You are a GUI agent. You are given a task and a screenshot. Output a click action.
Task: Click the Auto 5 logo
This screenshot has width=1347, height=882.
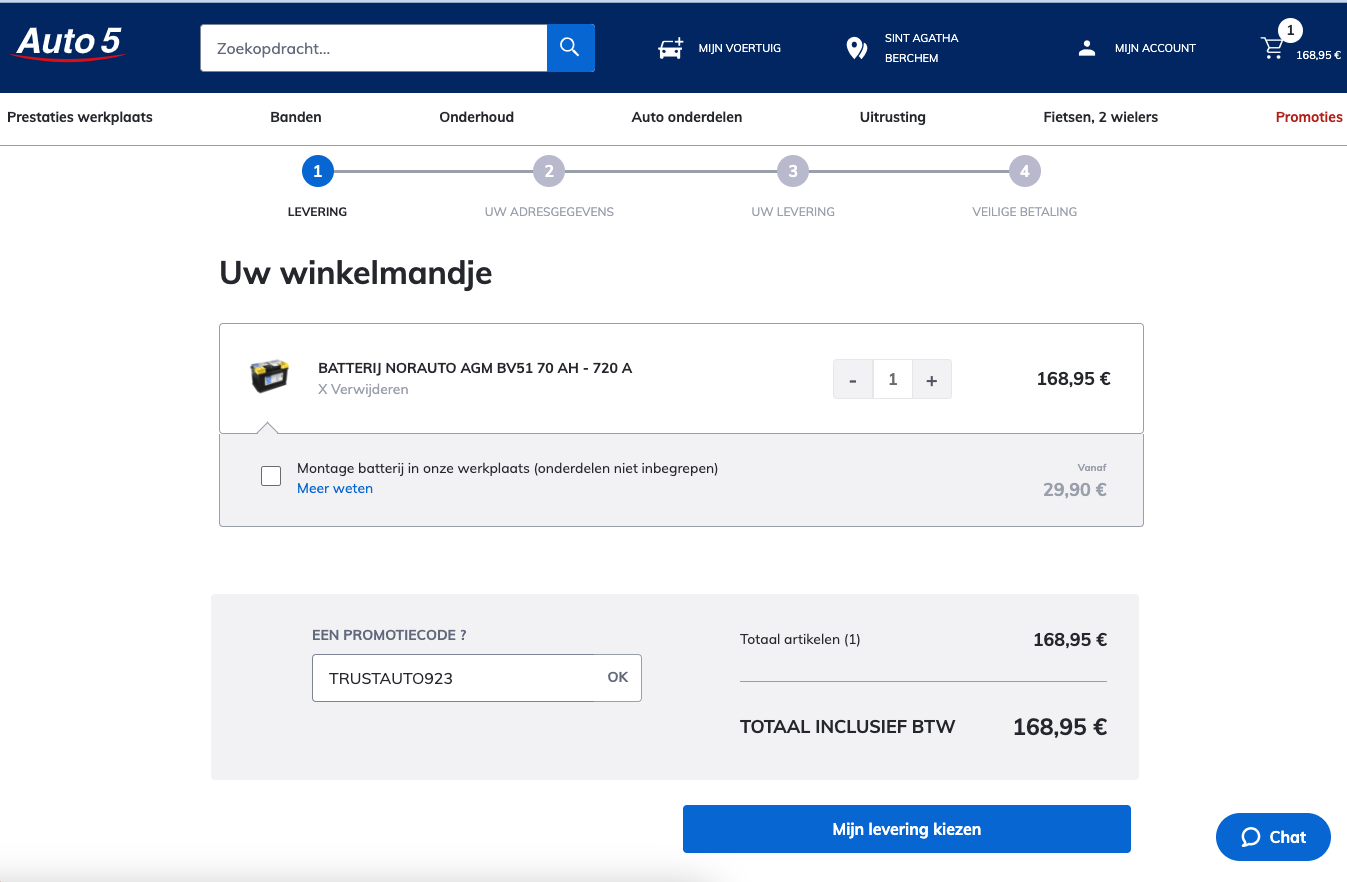point(69,43)
